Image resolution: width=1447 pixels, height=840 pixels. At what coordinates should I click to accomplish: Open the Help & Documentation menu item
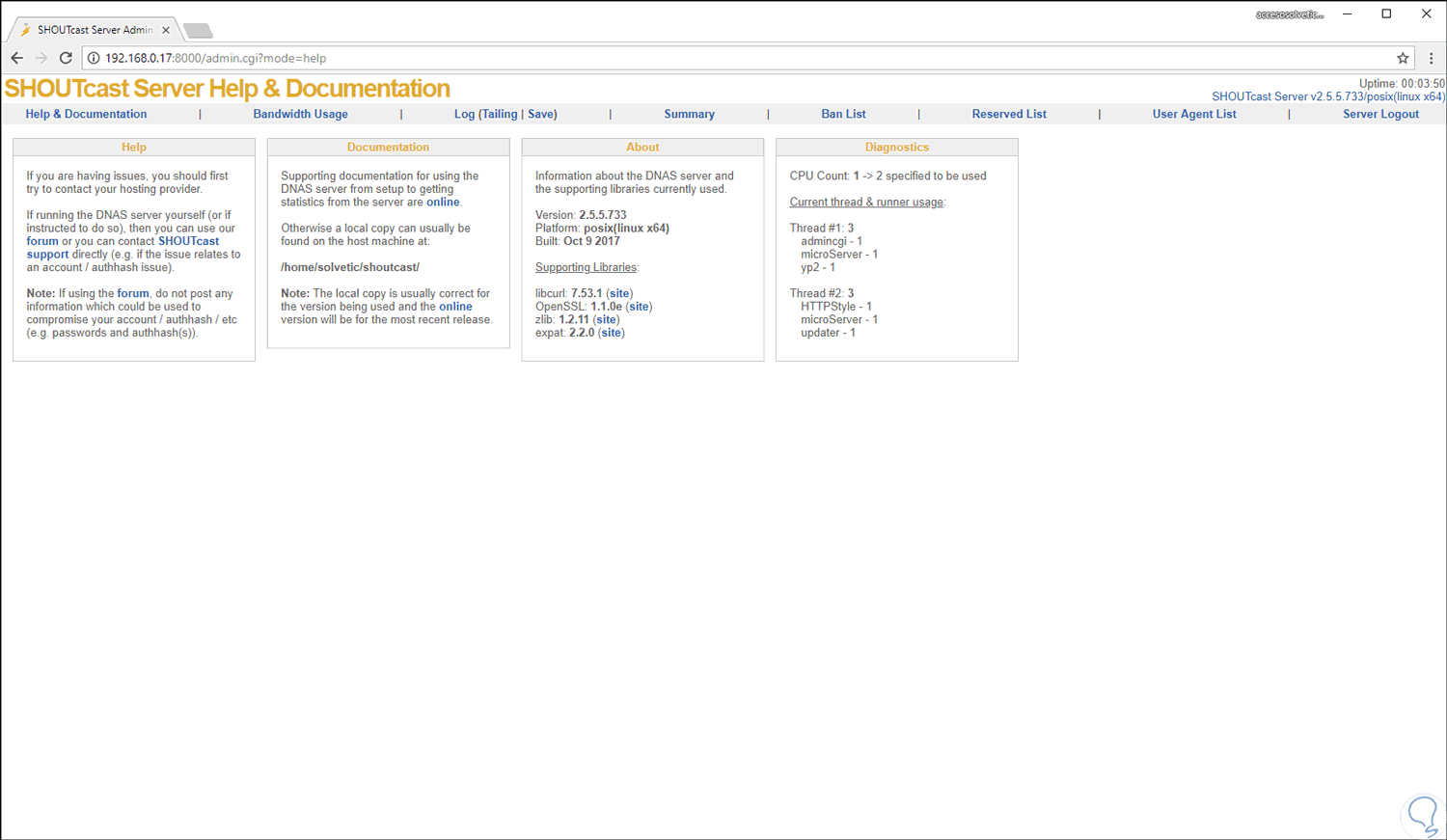click(x=86, y=114)
